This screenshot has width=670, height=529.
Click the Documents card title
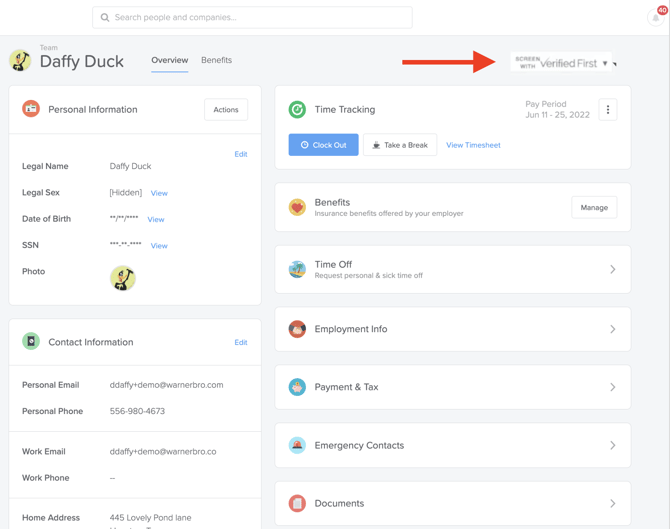(339, 503)
